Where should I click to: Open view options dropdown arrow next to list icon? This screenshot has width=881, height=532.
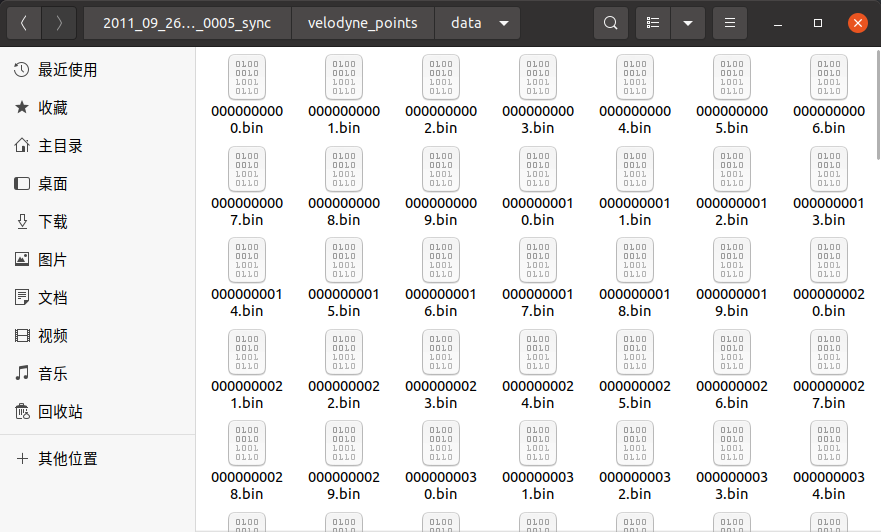pos(688,23)
